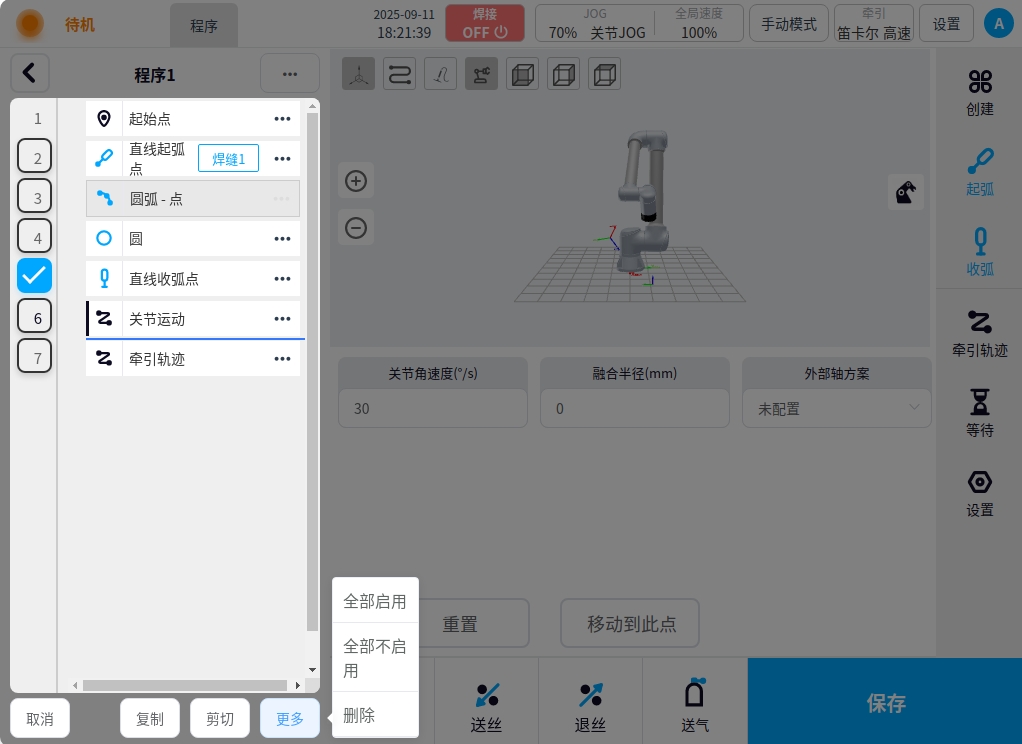Image resolution: width=1022 pixels, height=744 pixels.
Task: Select the arc end (收弧) sidebar icon
Action: click(x=979, y=241)
